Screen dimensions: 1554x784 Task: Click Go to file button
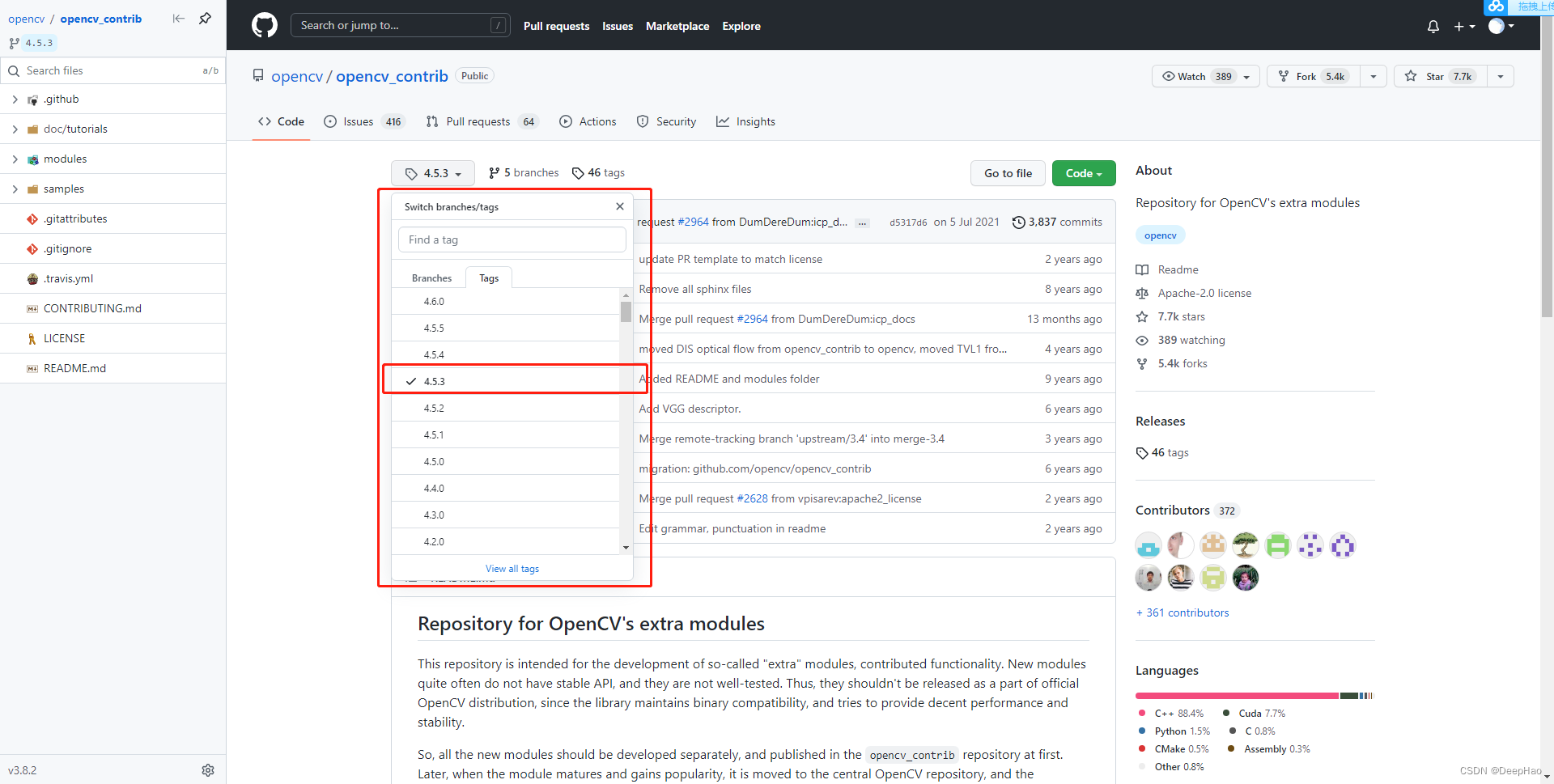click(x=1008, y=173)
